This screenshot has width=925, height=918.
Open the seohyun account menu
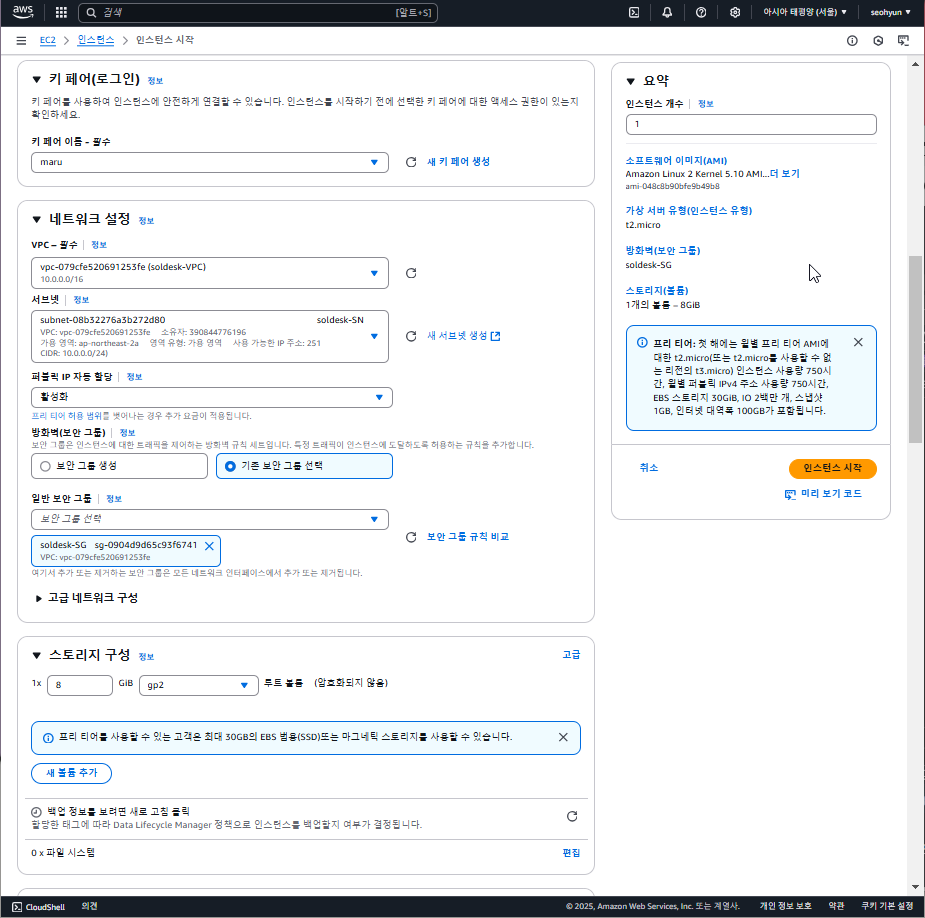pyautogui.click(x=890, y=12)
